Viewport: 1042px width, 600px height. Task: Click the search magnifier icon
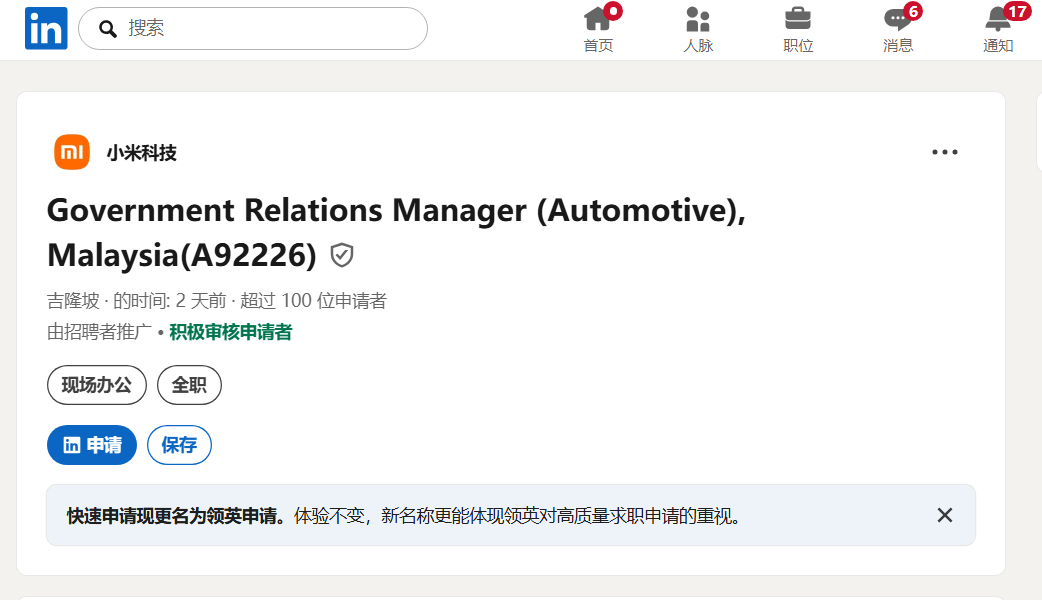pos(108,29)
